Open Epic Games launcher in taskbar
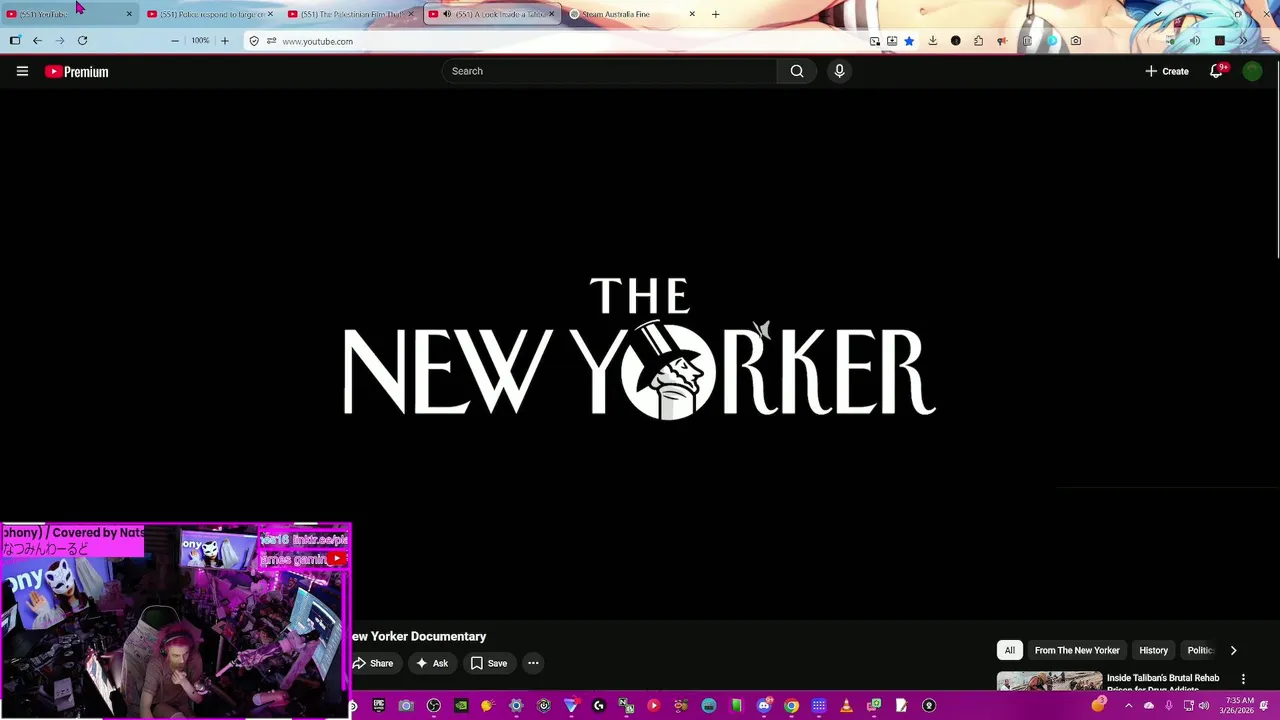Image resolution: width=1280 pixels, height=720 pixels. [379, 706]
